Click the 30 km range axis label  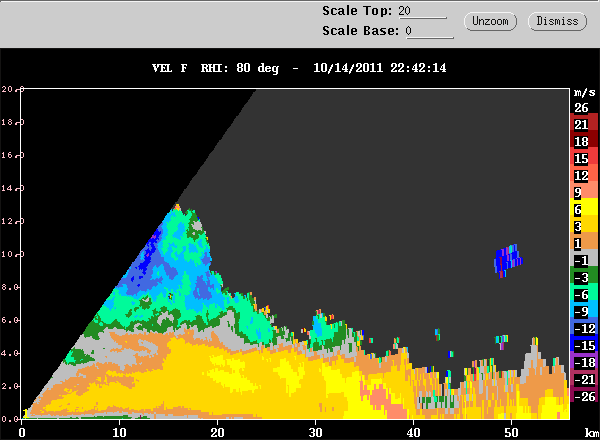tap(315, 433)
